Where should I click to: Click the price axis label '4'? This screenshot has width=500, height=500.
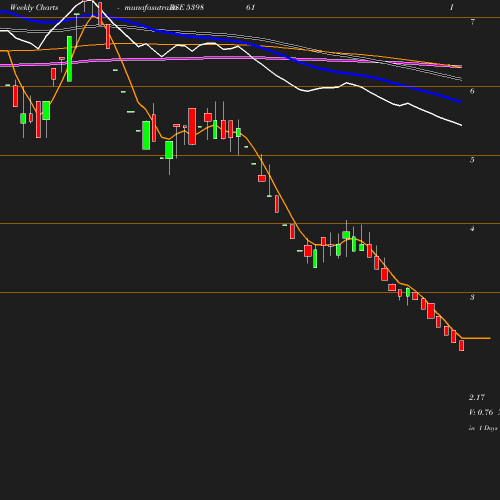[472, 229]
